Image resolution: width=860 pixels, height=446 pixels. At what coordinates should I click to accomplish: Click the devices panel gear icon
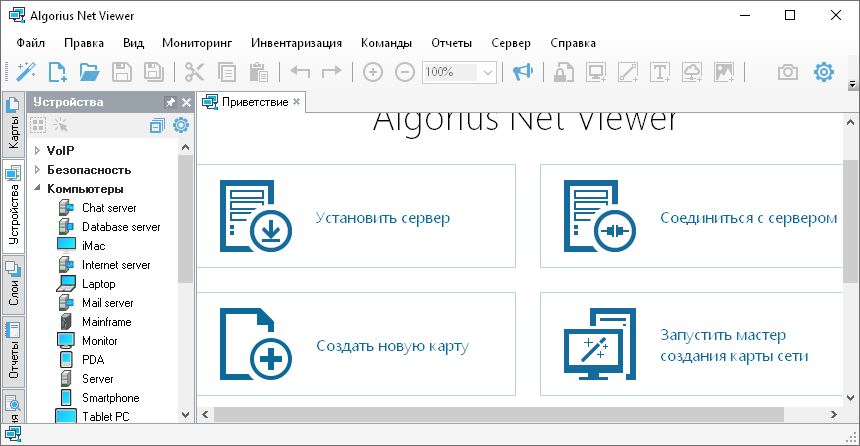[x=181, y=125]
